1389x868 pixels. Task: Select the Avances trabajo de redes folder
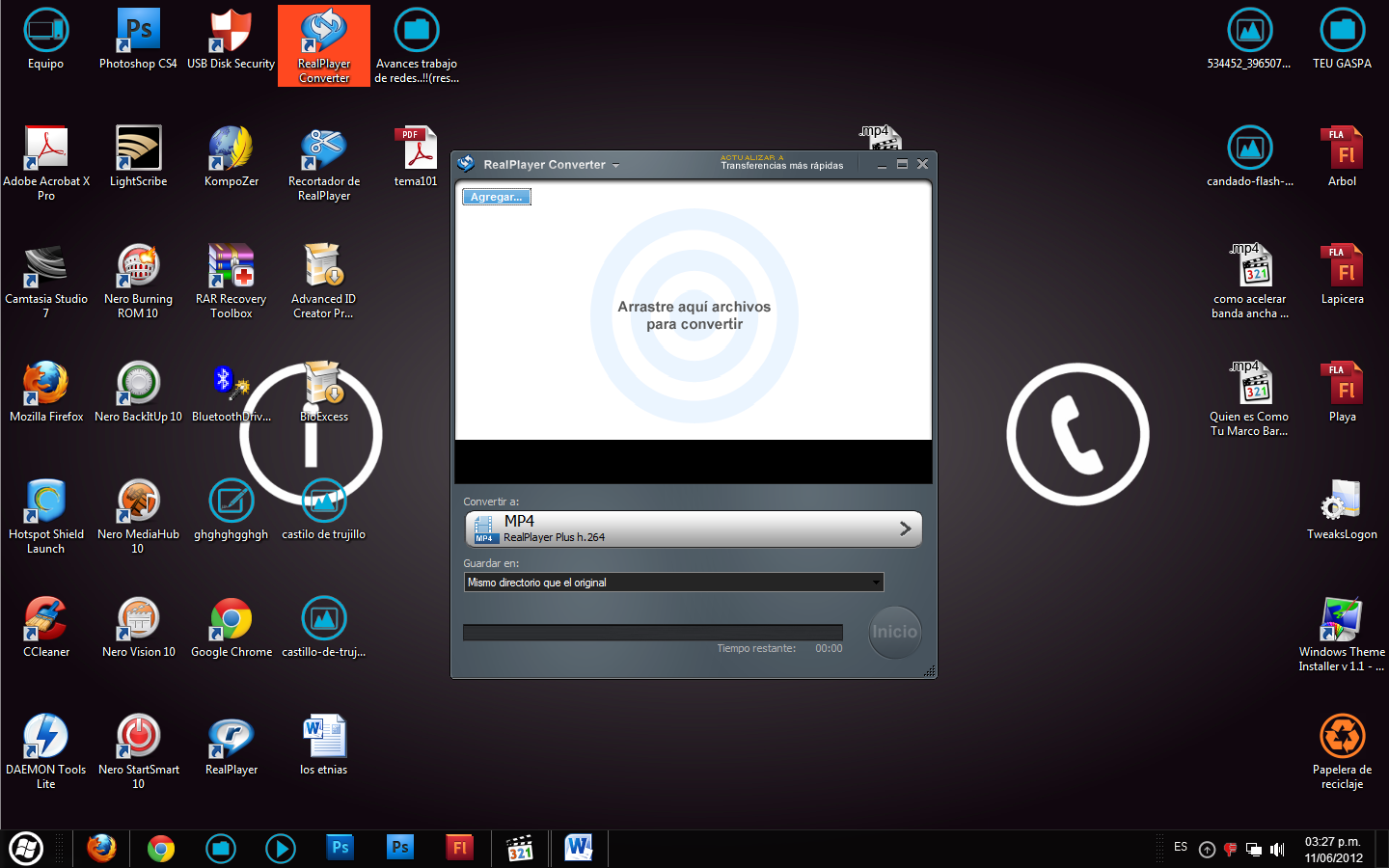[x=417, y=46]
